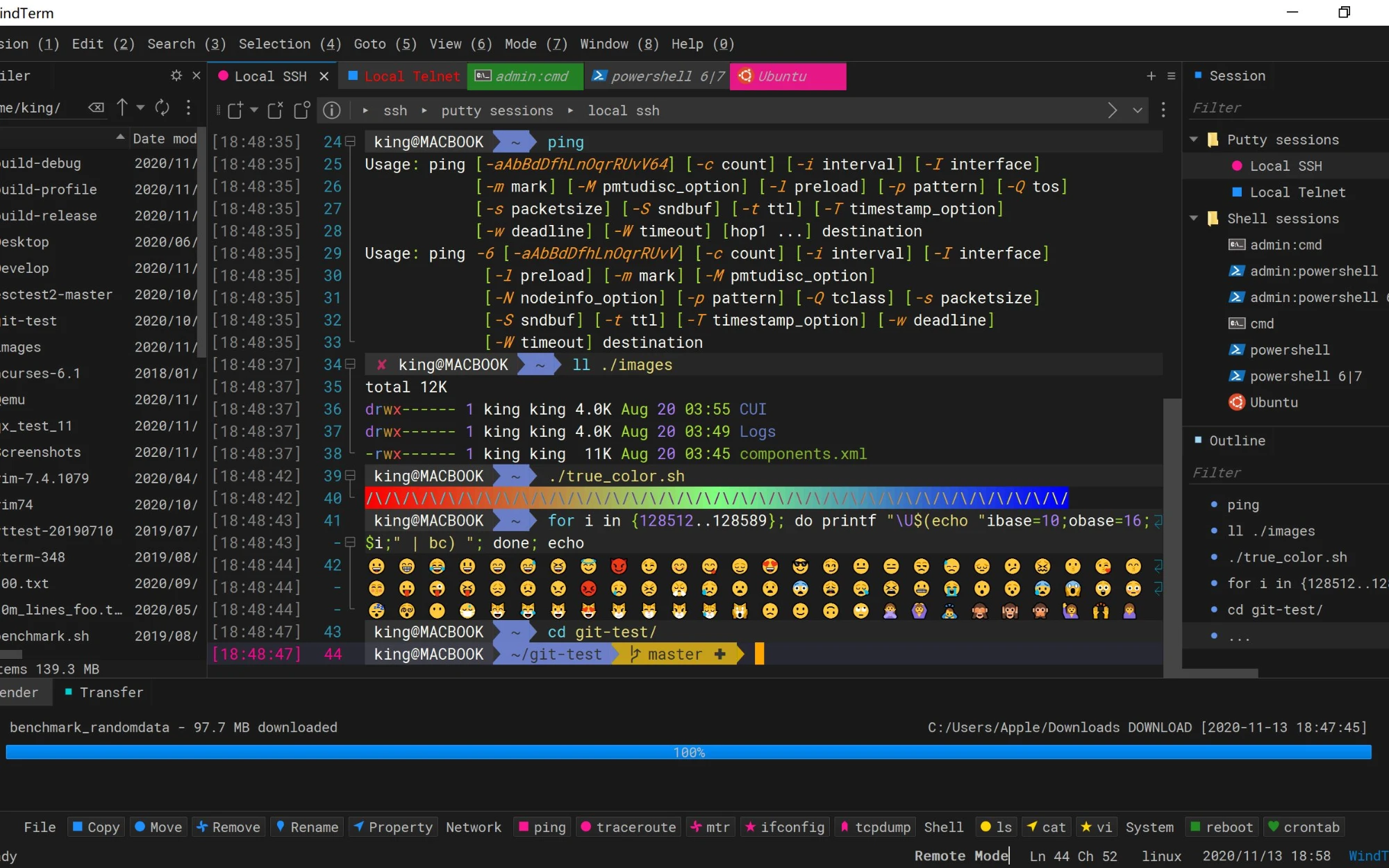Fold the true_color.sh block at line 39
This screenshot has height=868, width=1389.
pyautogui.click(x=351, y=476)
